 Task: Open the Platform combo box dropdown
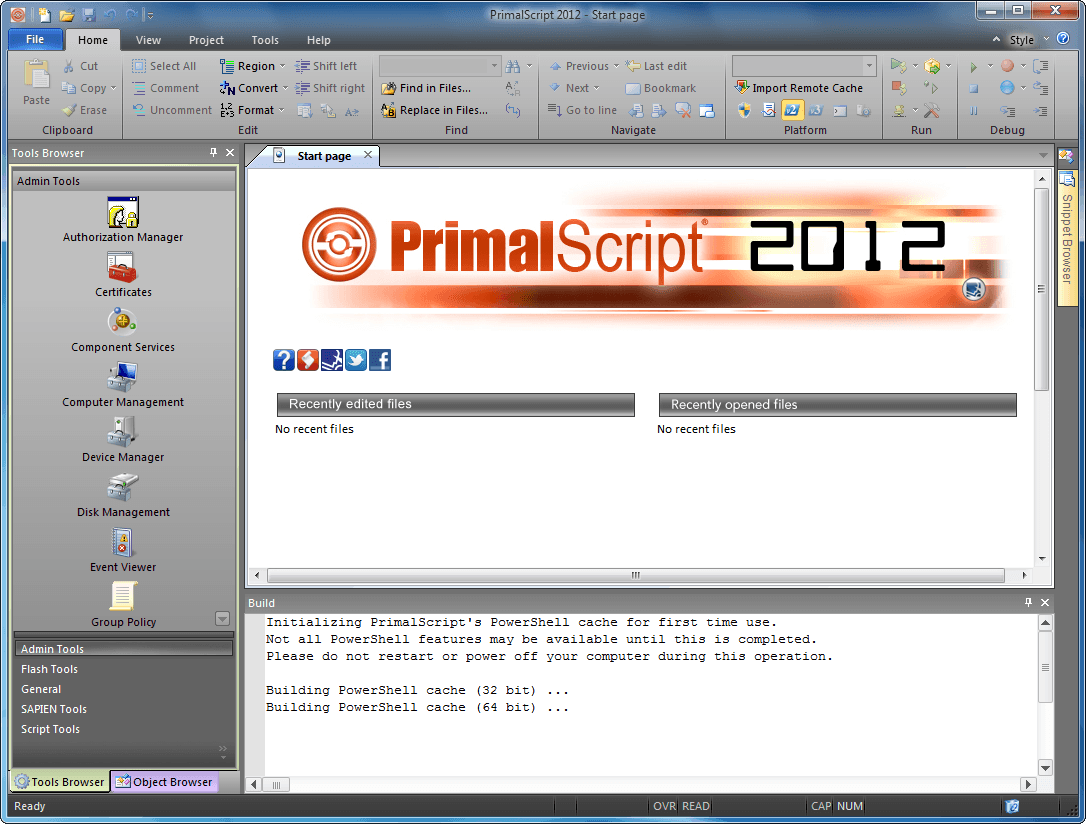(x=869, y=66)
